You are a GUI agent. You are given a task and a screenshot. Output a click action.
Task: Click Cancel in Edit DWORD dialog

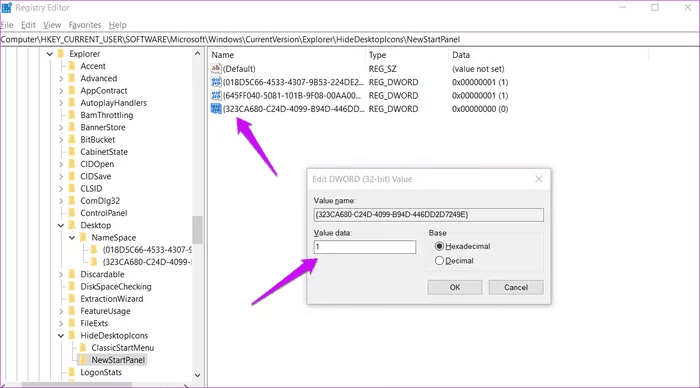tap(516, 287)
